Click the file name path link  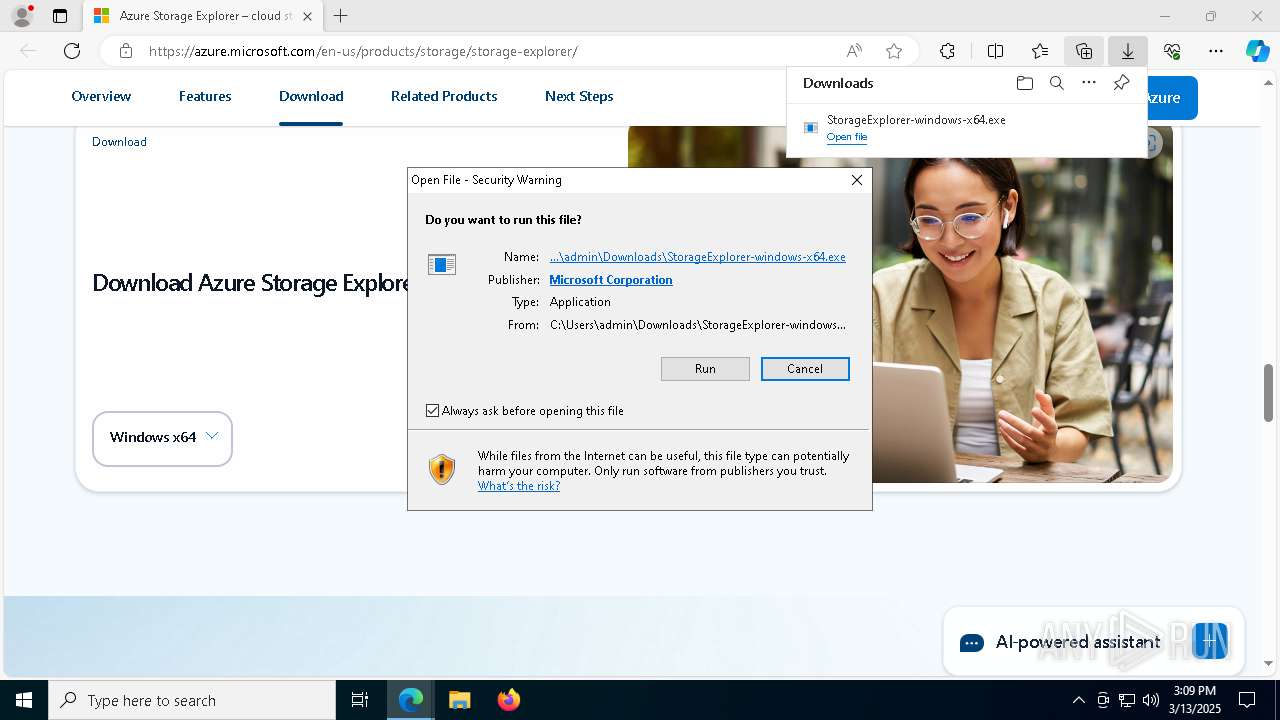[x=697, y=257]
